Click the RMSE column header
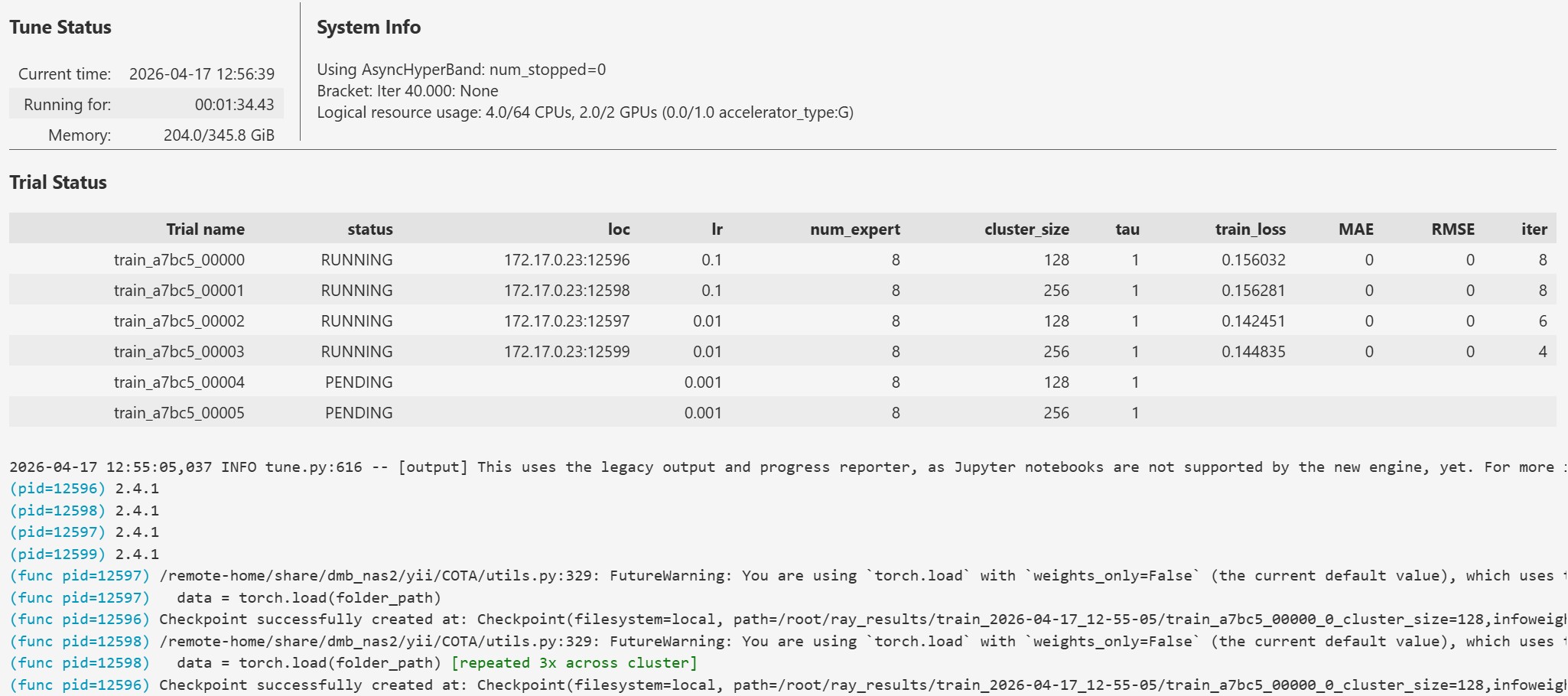Screen dimensions: 1568x696 (1453, 229)
